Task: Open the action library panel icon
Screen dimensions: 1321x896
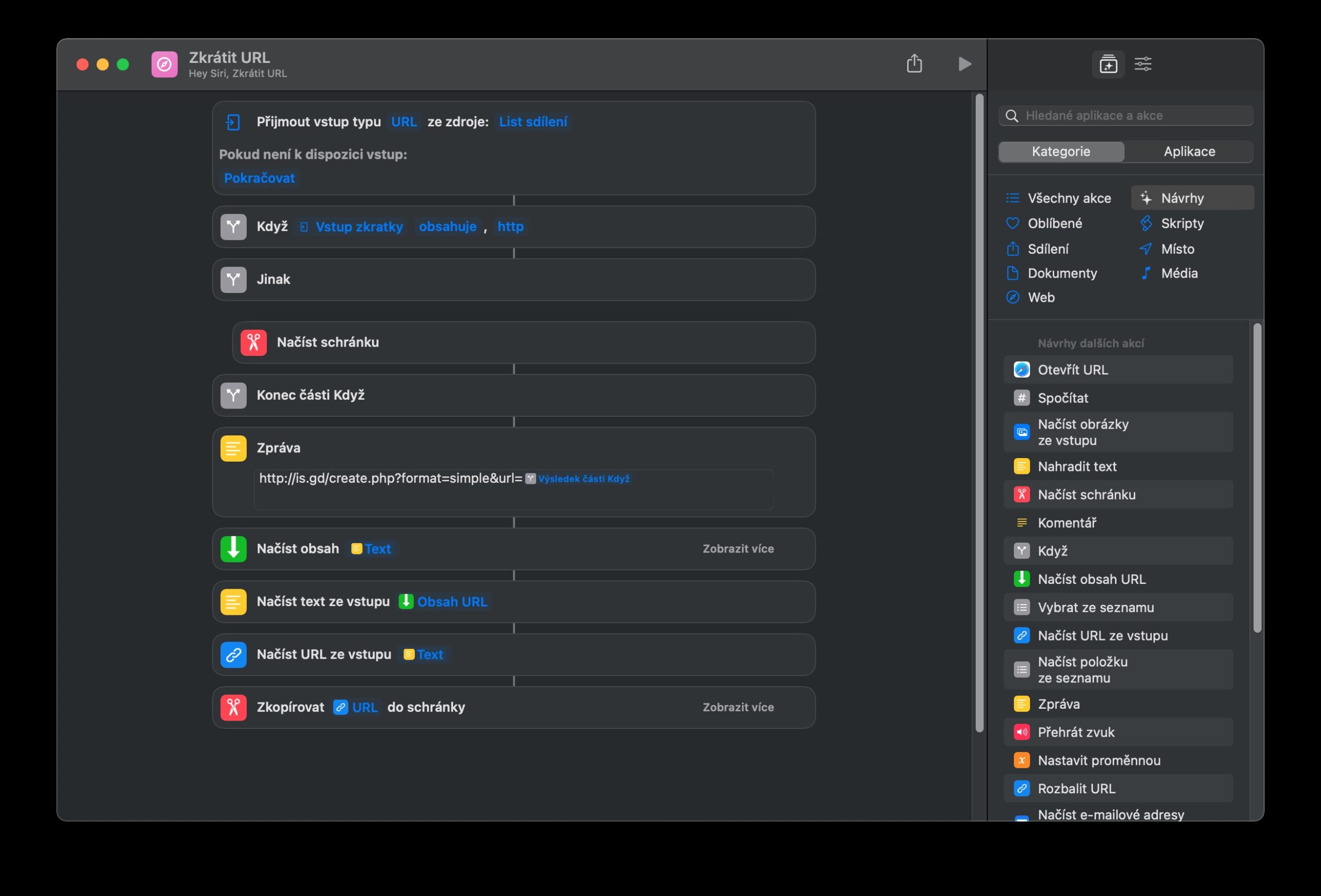Action: pyautogui.click(x=1108, y=64)
